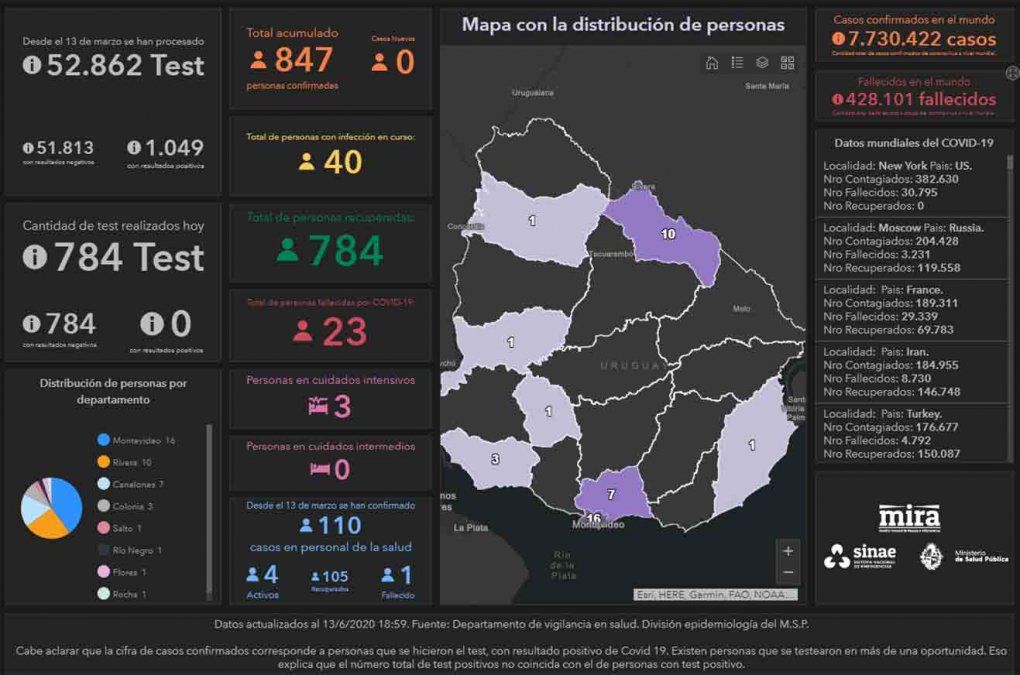Open the map legend list icon
The image size is (1020, 675).
tap(737, 63)
